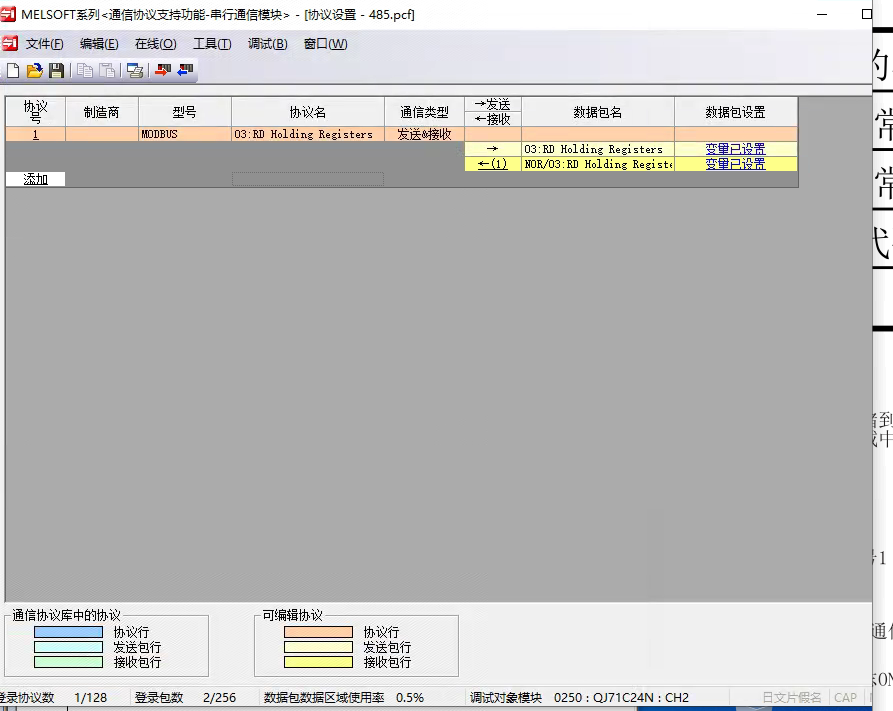Click the orange editable protocol row color swatch

click(x=318, y=632)
